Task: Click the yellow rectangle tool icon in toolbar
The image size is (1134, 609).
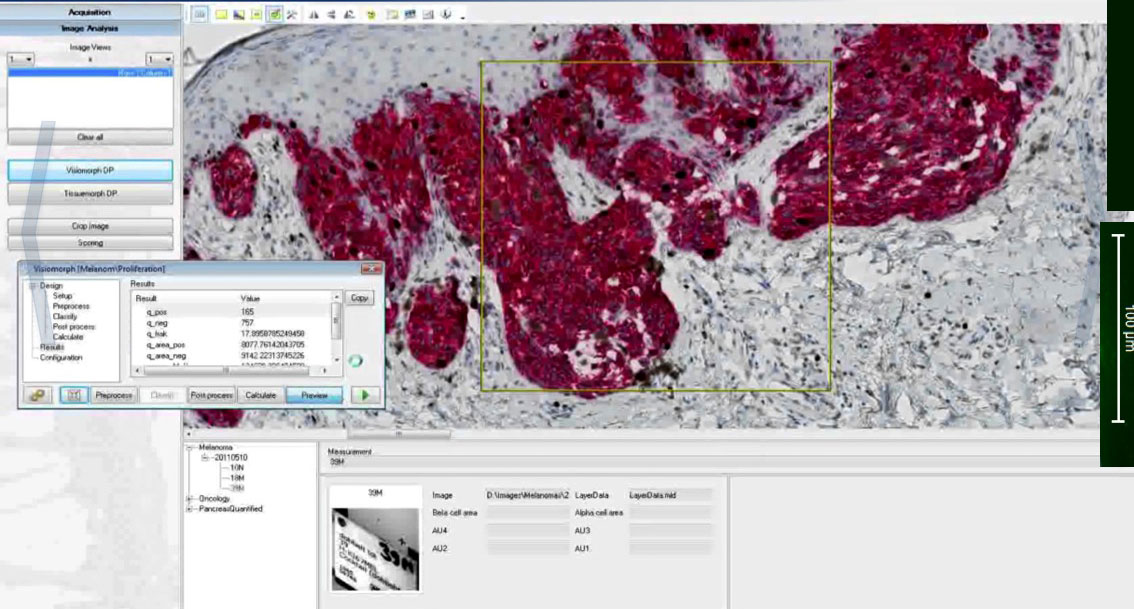Action: (220, 15)
